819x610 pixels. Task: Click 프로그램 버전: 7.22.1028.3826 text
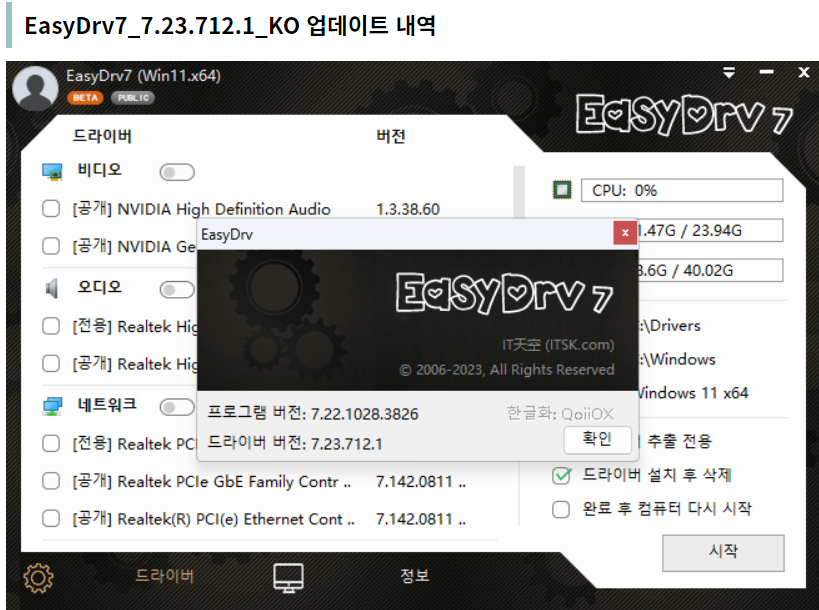point(313,414)
